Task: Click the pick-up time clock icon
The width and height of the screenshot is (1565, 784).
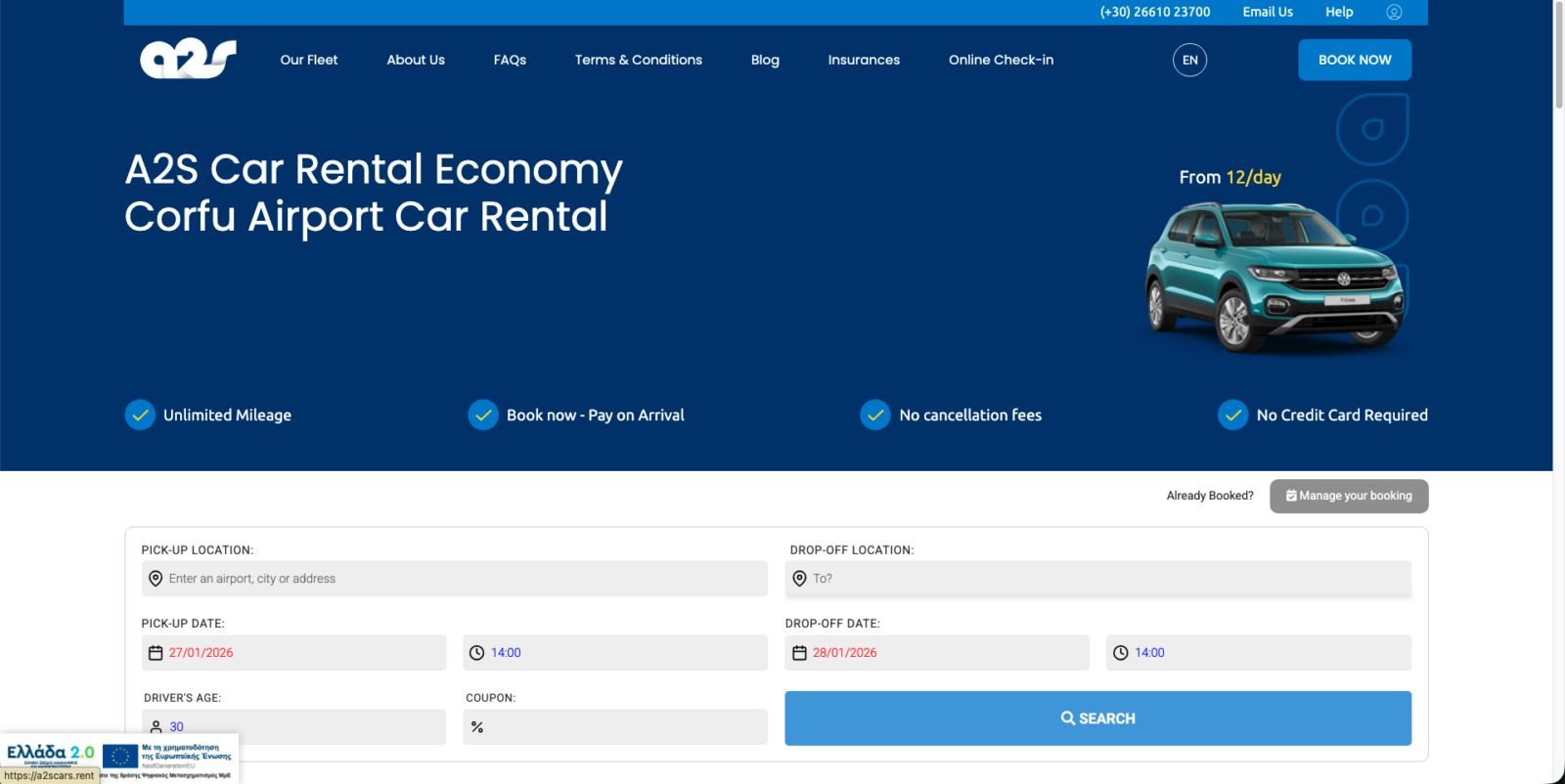Action: tap(476, 653)
